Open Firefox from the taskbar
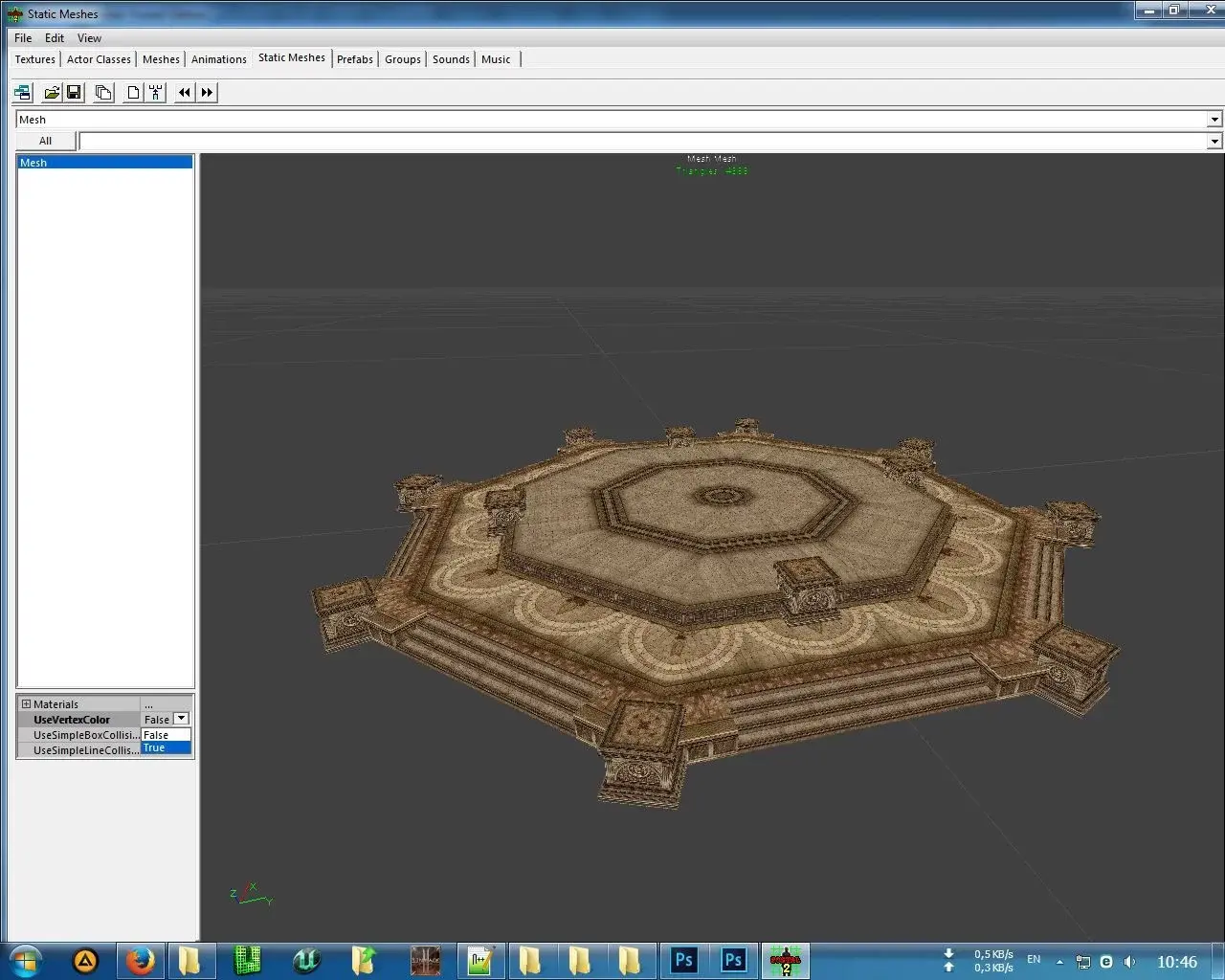 [x=141, y=961]
